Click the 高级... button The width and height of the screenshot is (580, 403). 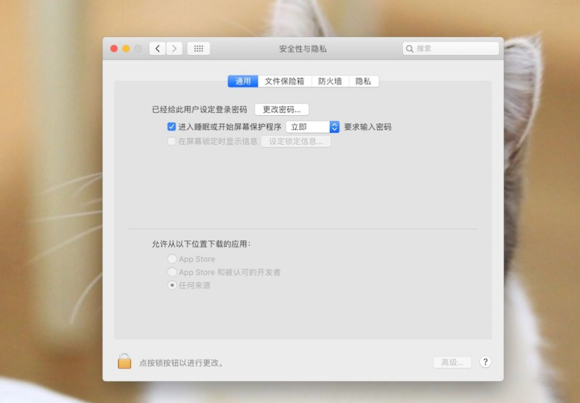(452, 362)
